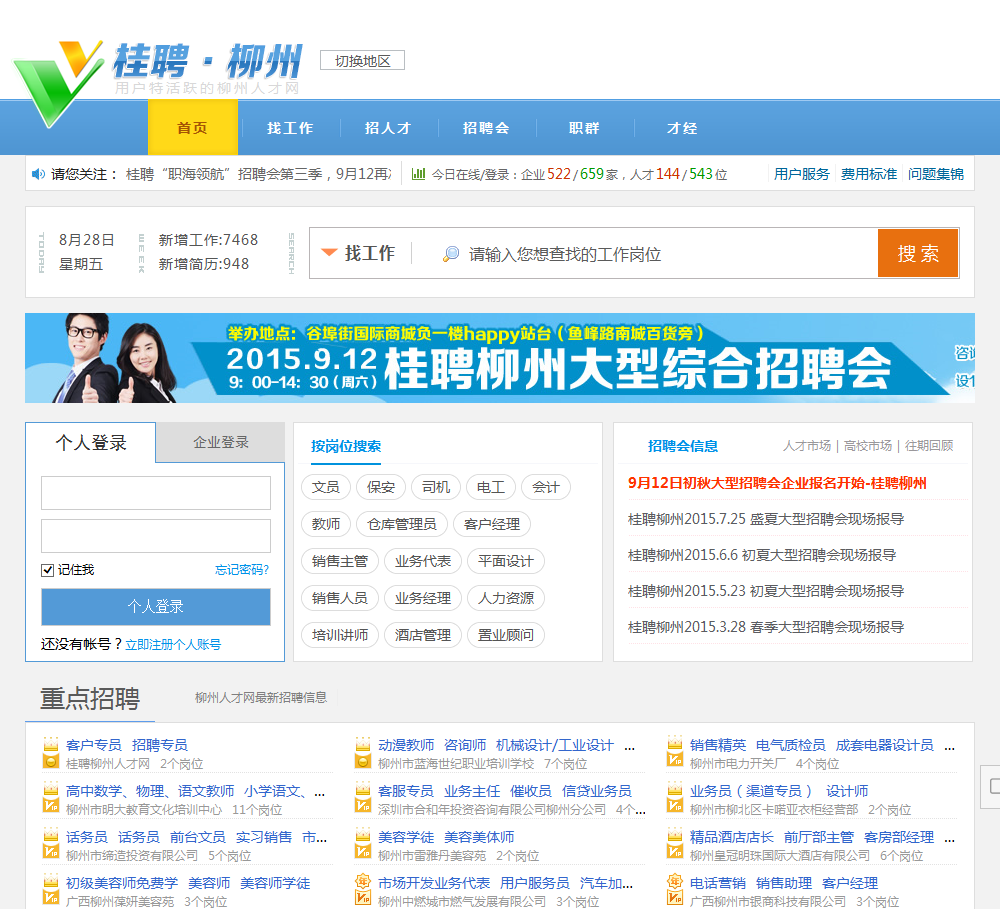Click 忘记密码? link
The height and width of the screenshot is (909, 1000).
(242, 570)
